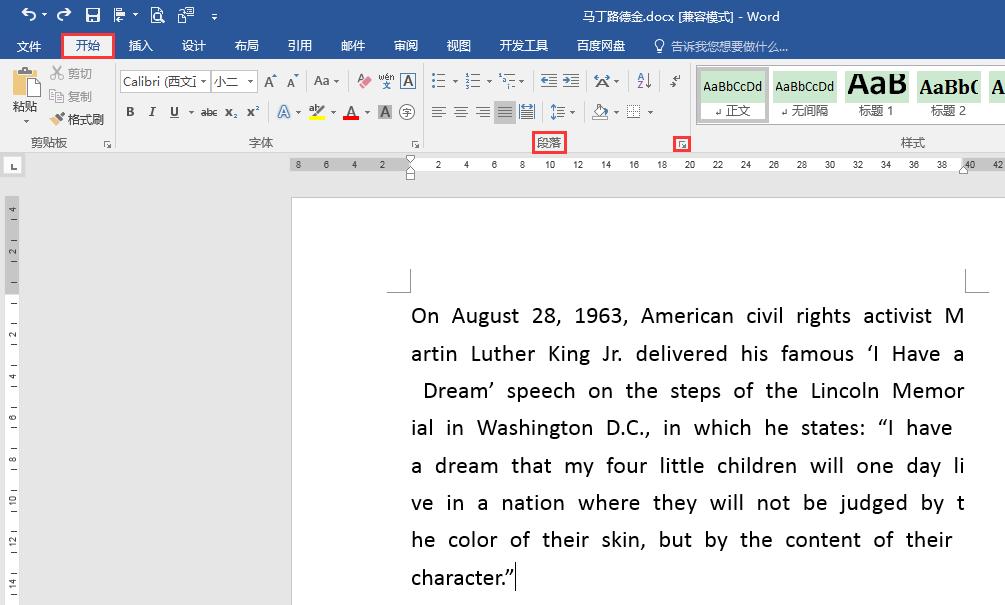
Task: Toggle subscript formatting
Action: pyautogui.click(x=231, y=112)
